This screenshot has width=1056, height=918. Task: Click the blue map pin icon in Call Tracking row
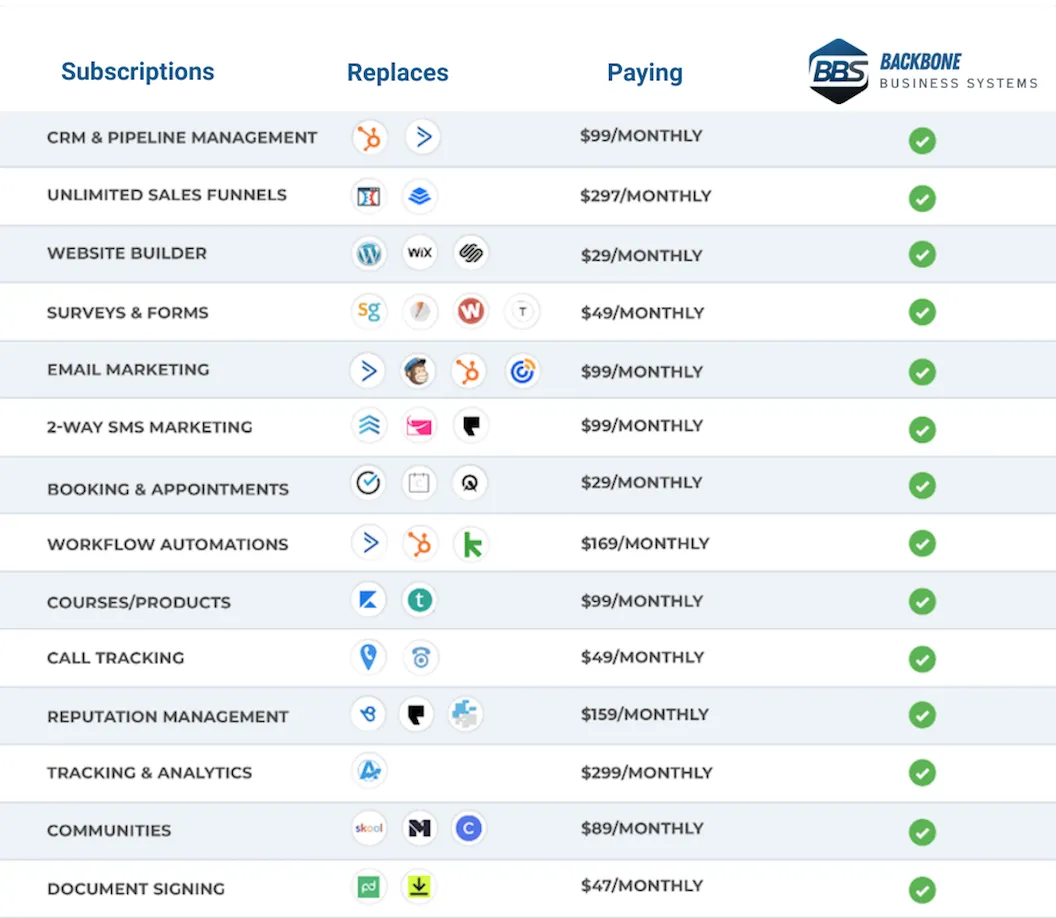369,657
